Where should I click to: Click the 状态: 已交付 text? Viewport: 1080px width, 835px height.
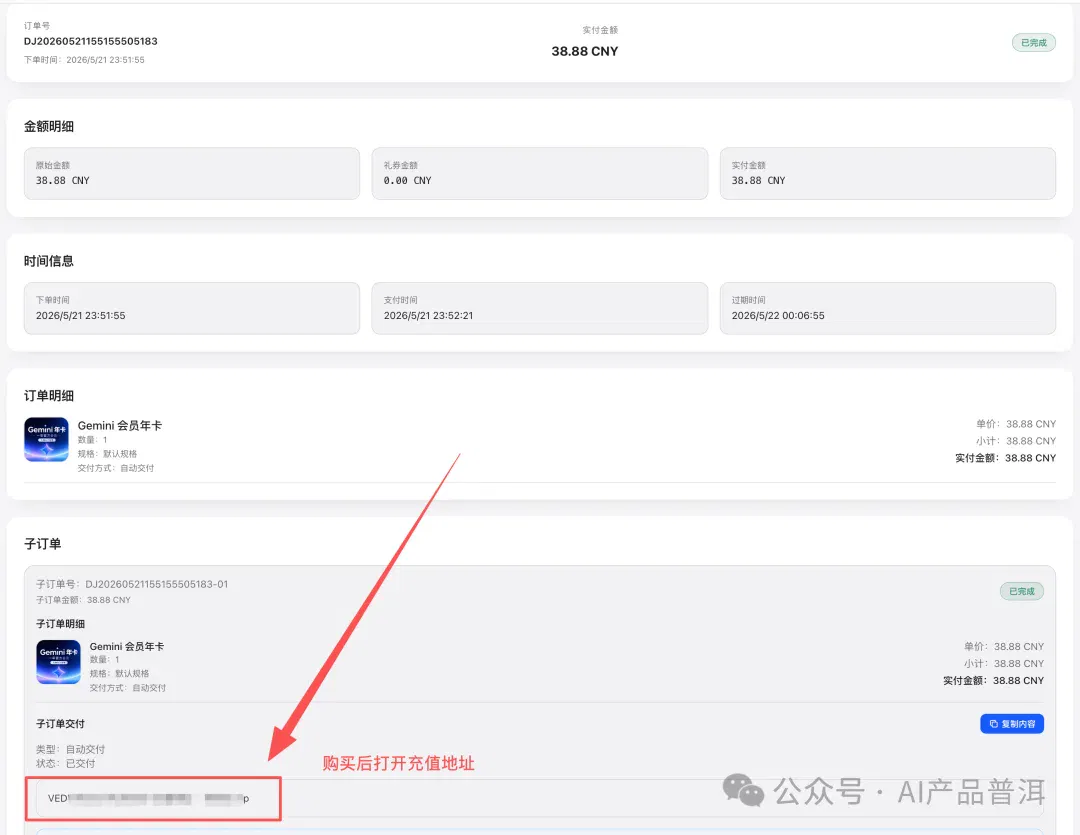coord(65,763)
